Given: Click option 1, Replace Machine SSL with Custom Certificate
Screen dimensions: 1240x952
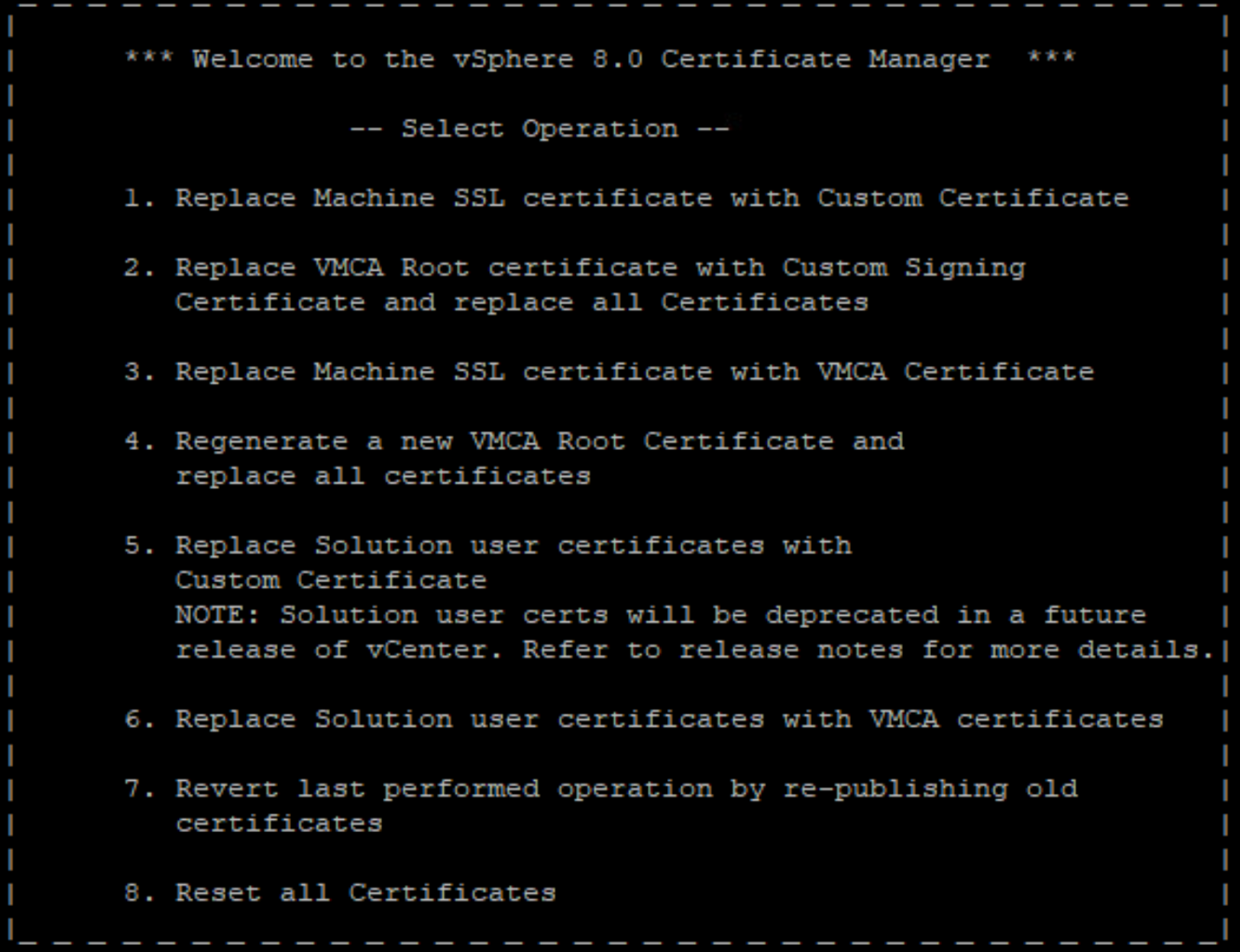Looking at the screenshot, I should [627, 198].
